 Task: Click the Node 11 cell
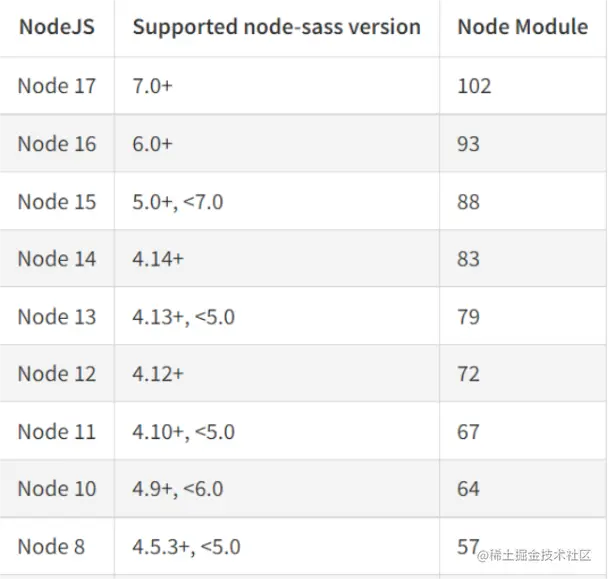[x=57, y=432]
